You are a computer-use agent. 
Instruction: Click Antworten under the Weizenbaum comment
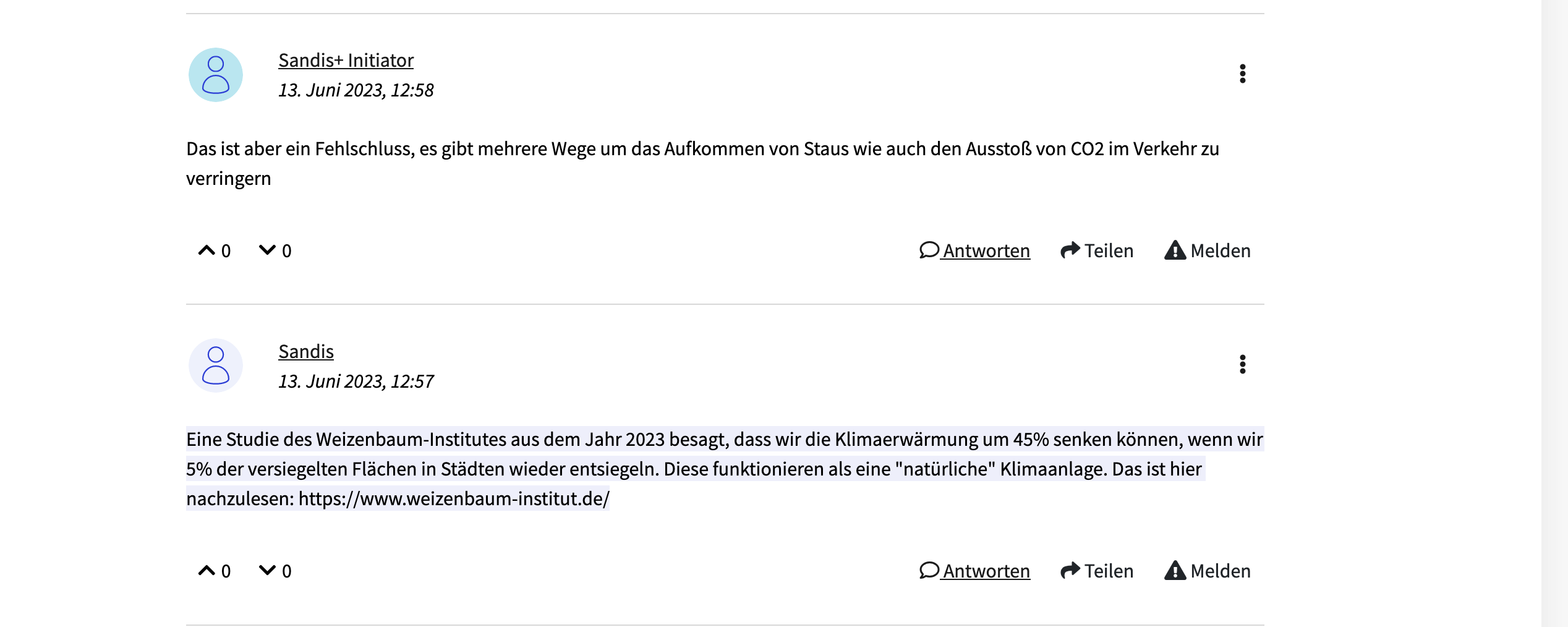pyautogui.click(x=974, y=571)
